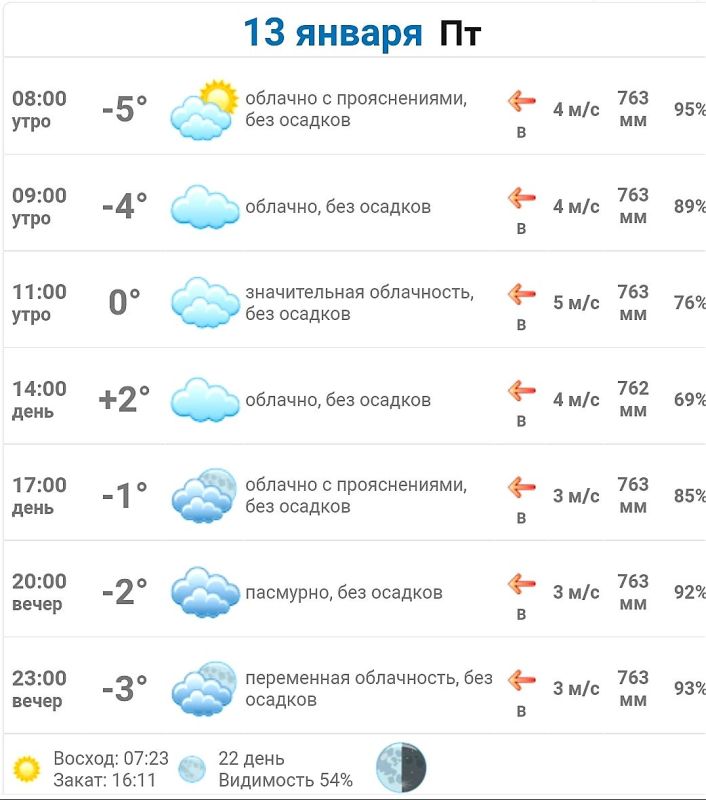This screenshot has height=800, width=706.
Task: Click the 762 мм pressure value
Action: click(633, 399)
